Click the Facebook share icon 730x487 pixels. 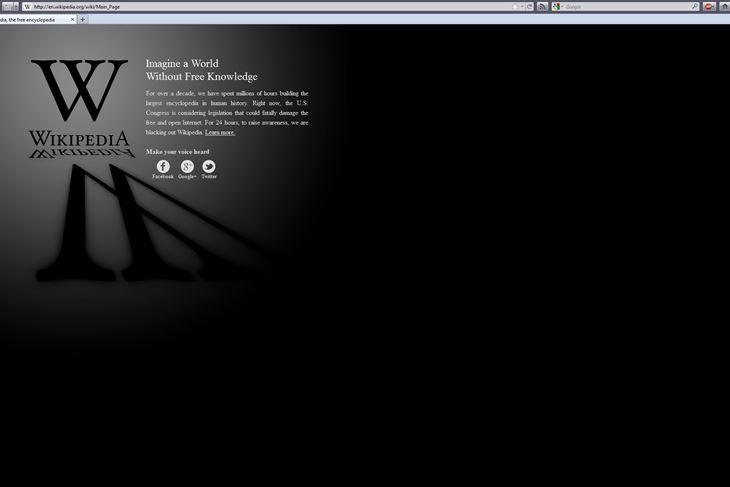163,167
